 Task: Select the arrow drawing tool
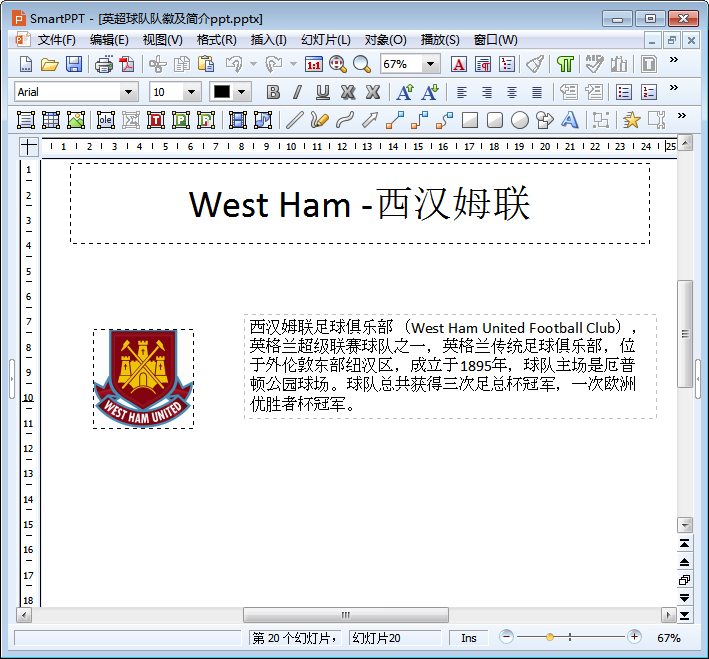pos(370,120)
